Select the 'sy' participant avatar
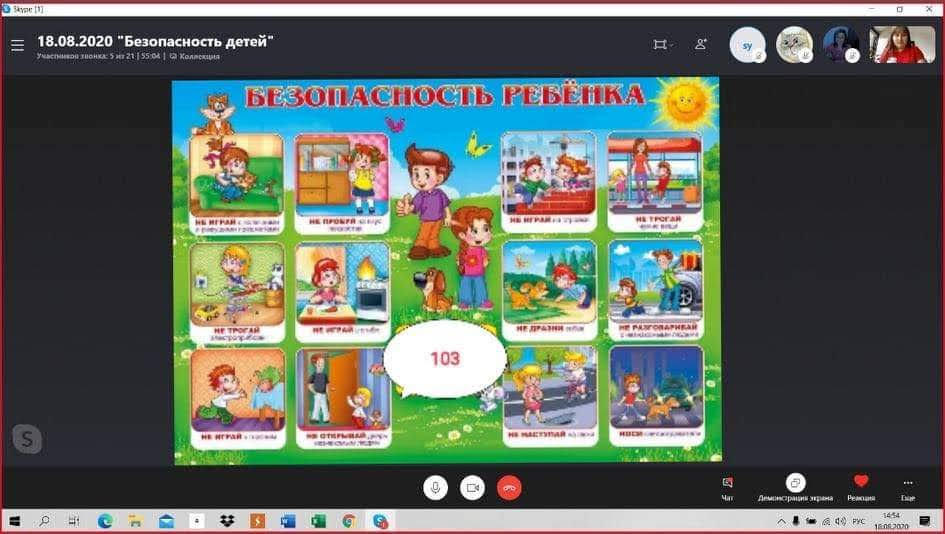This screenshot has width=945, height=534. [747, 45]
